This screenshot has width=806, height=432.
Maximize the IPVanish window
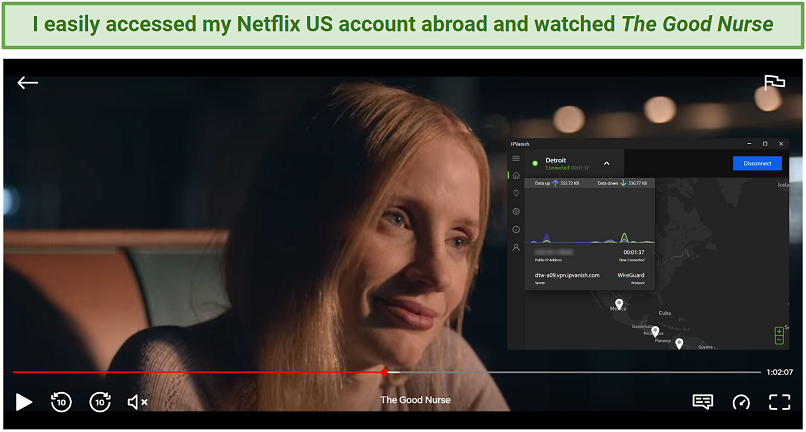765,143
